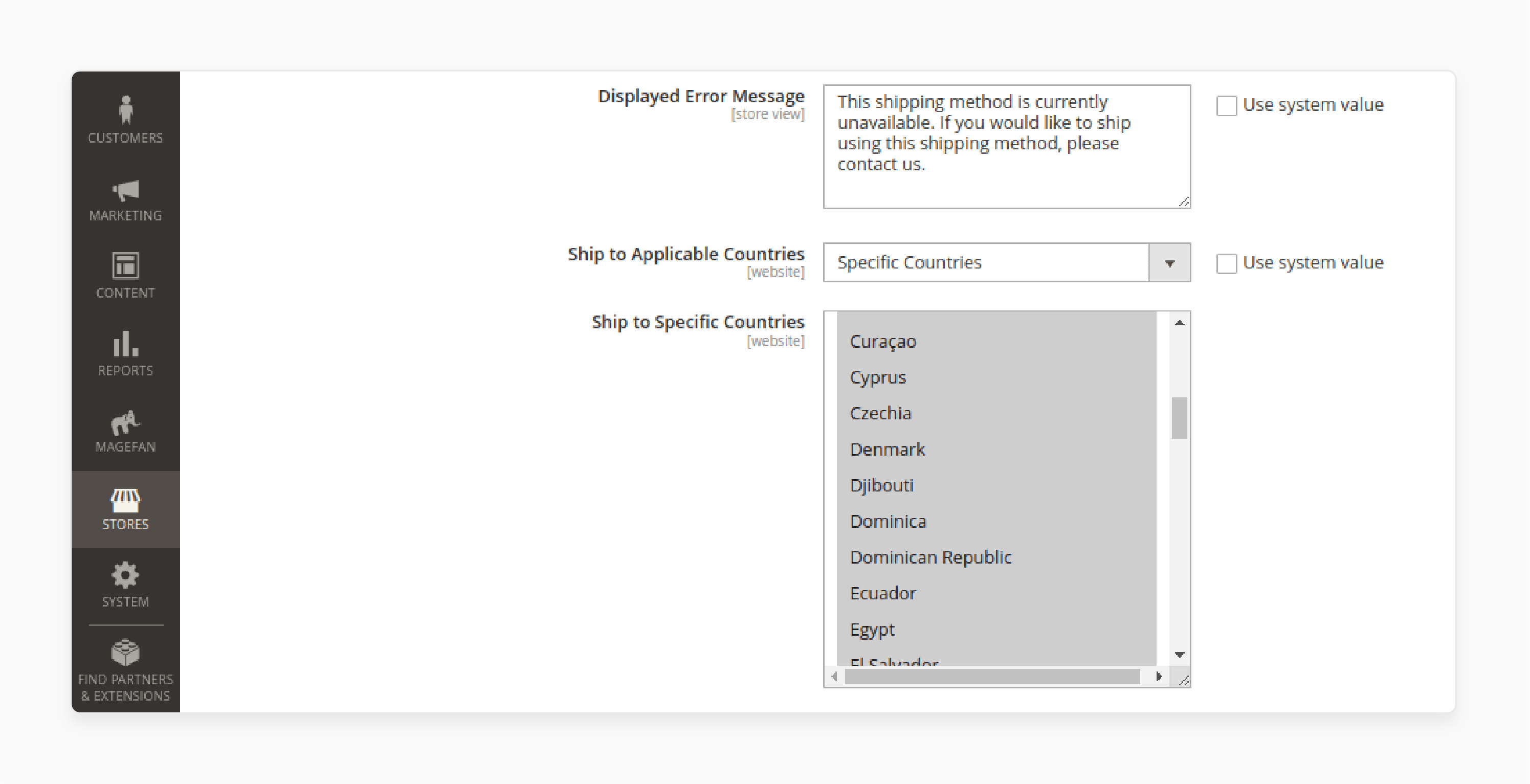Click the Displayed Error Message field label
The height and width of the screenshot is (784, 1530).
(701, 96)
